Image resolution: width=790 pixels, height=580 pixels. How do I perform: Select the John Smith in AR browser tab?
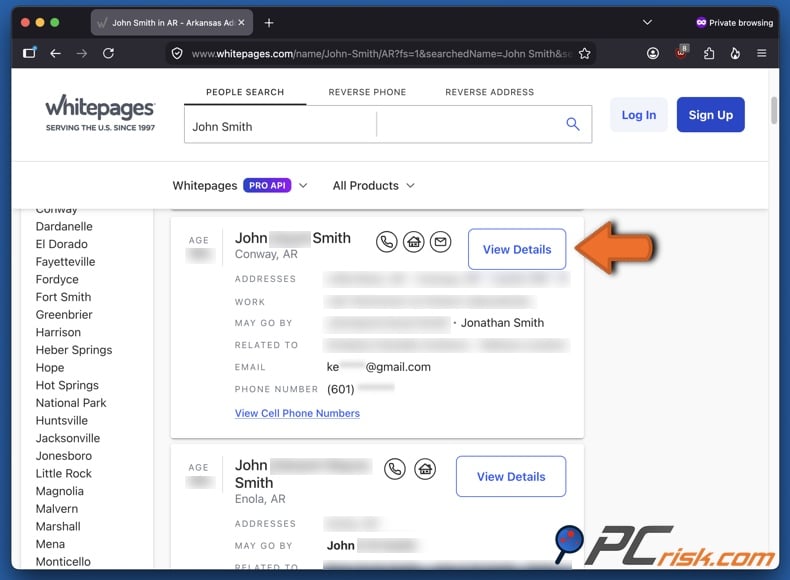point(172,23)
